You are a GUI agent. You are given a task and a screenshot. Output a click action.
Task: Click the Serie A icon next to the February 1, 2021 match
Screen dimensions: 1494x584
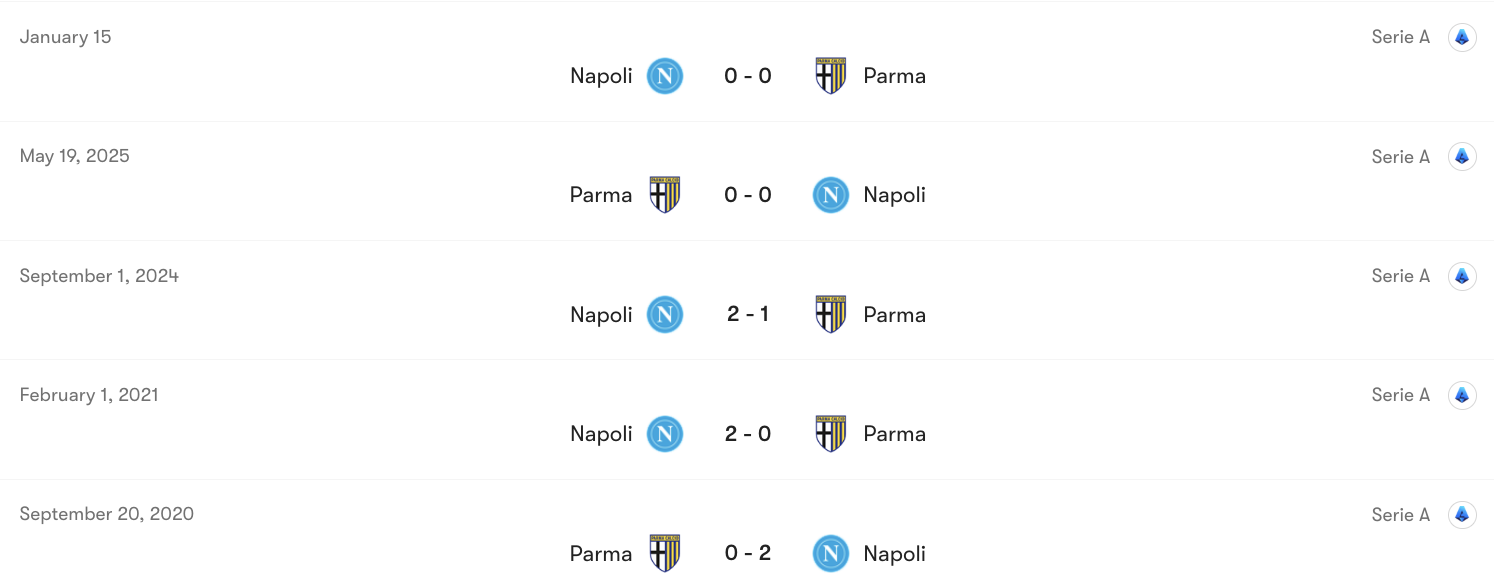coord(1462,395)
